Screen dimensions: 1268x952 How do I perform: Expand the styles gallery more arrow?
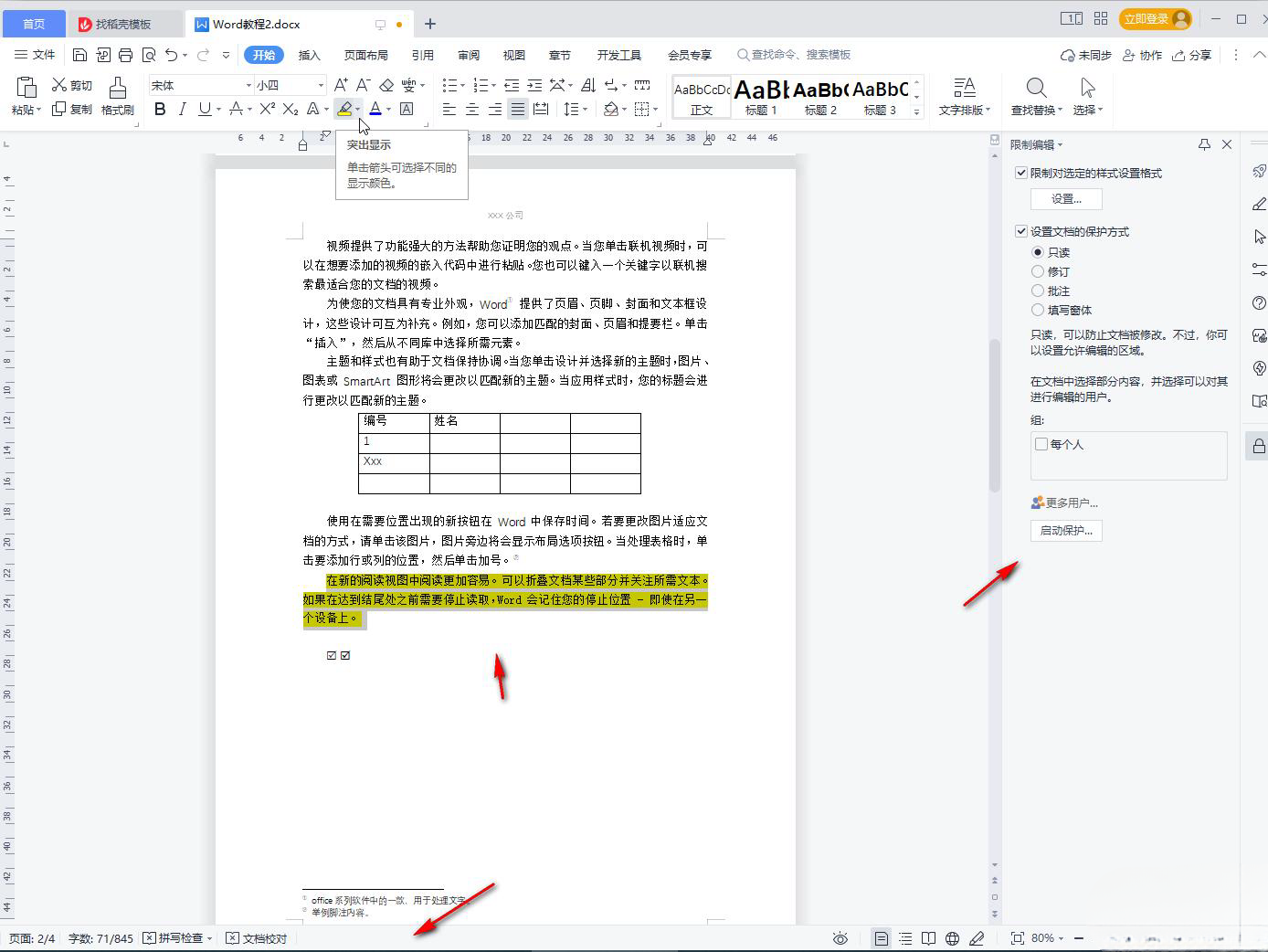click(916, 111)
